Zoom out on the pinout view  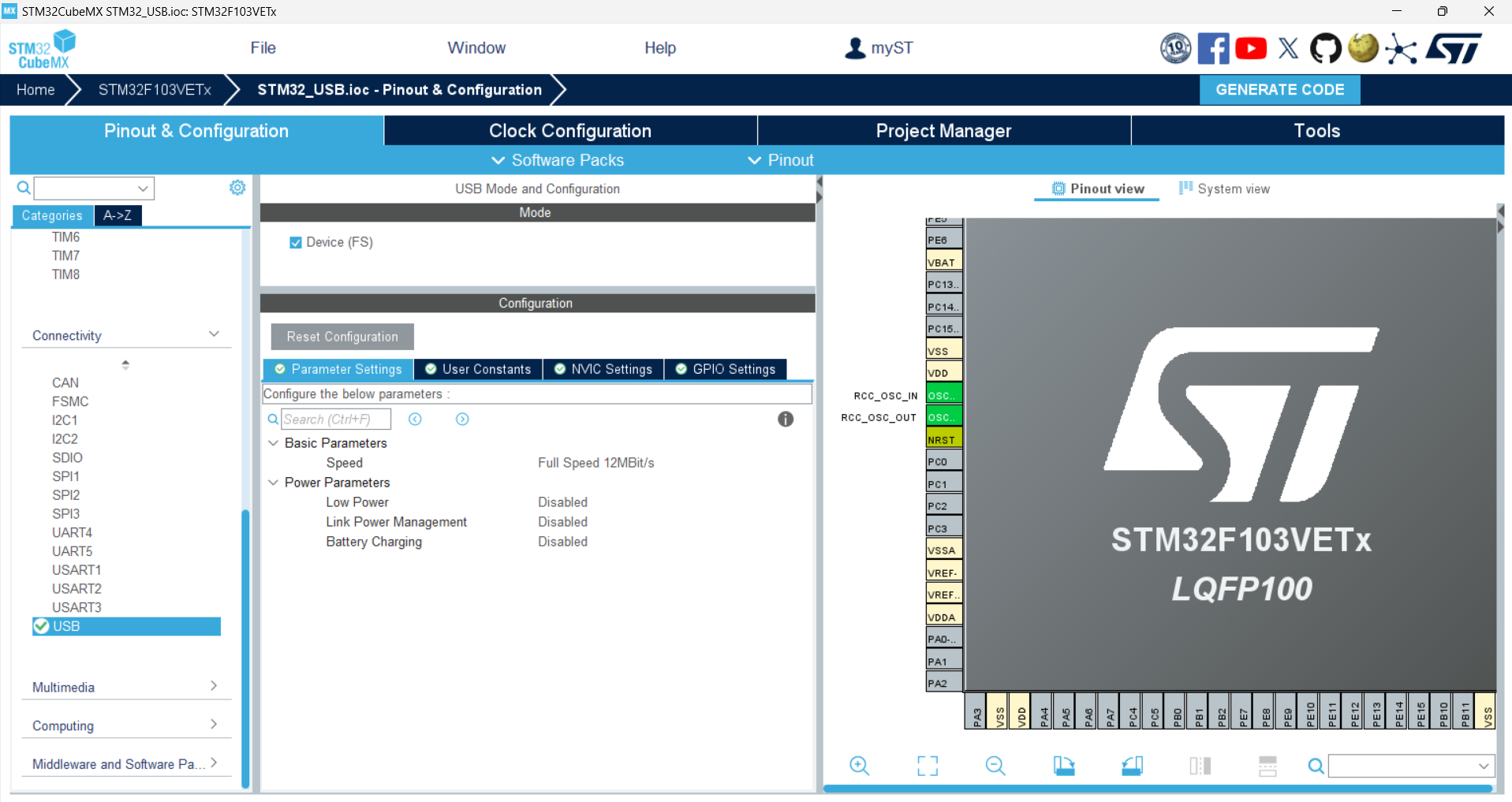(x=995, y=766)
